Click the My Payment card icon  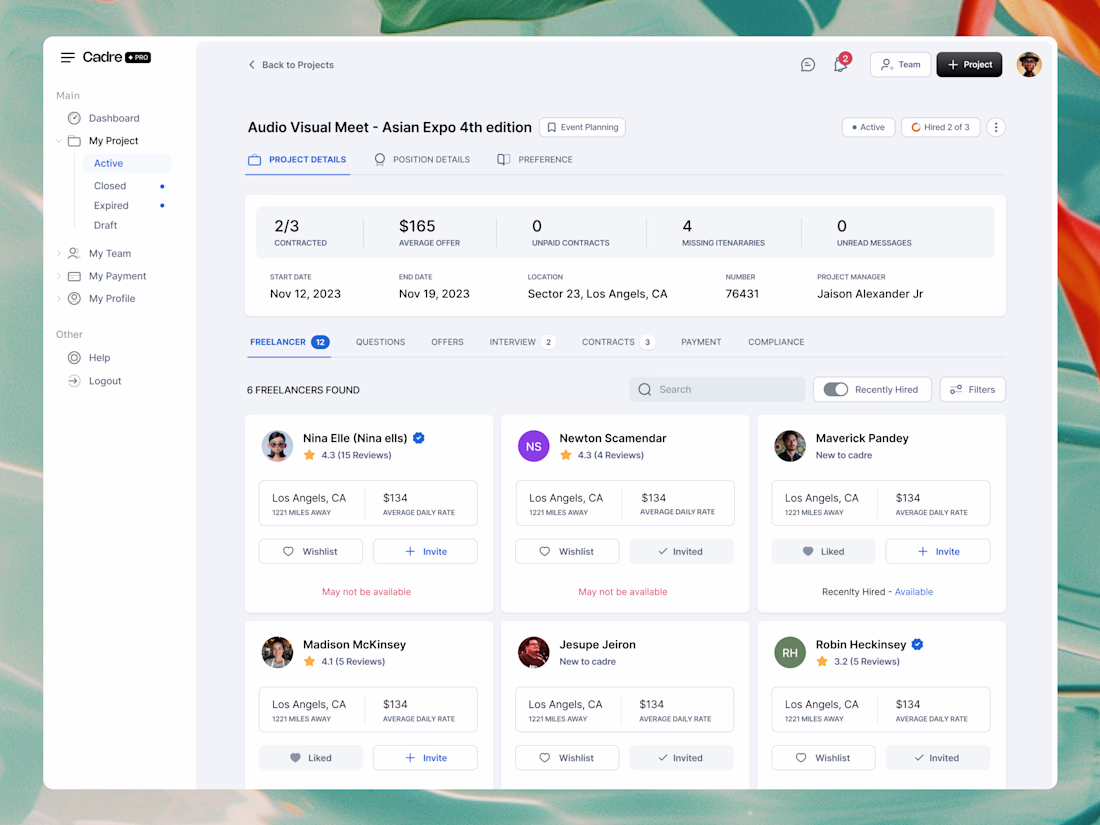coord(74,276)
